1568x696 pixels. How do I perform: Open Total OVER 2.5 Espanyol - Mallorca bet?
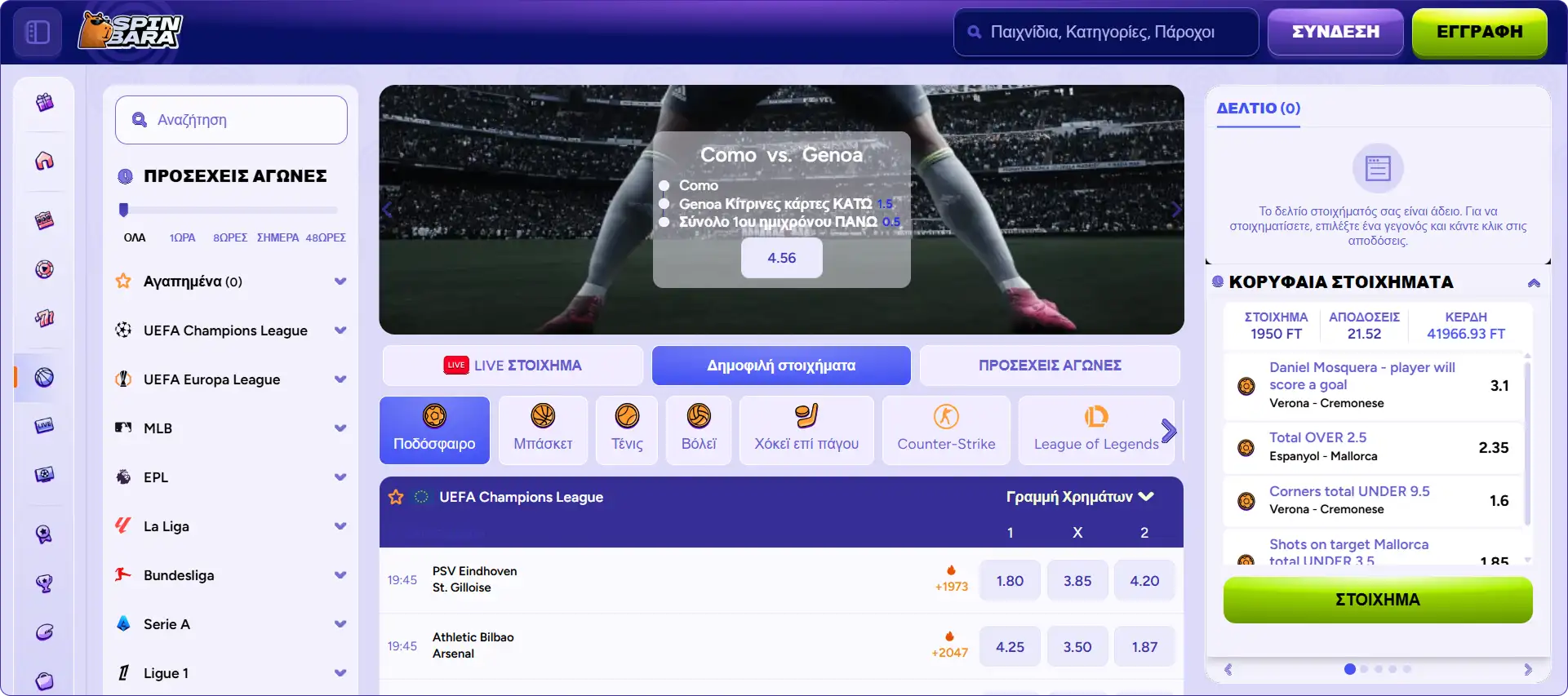point(1373,447)
